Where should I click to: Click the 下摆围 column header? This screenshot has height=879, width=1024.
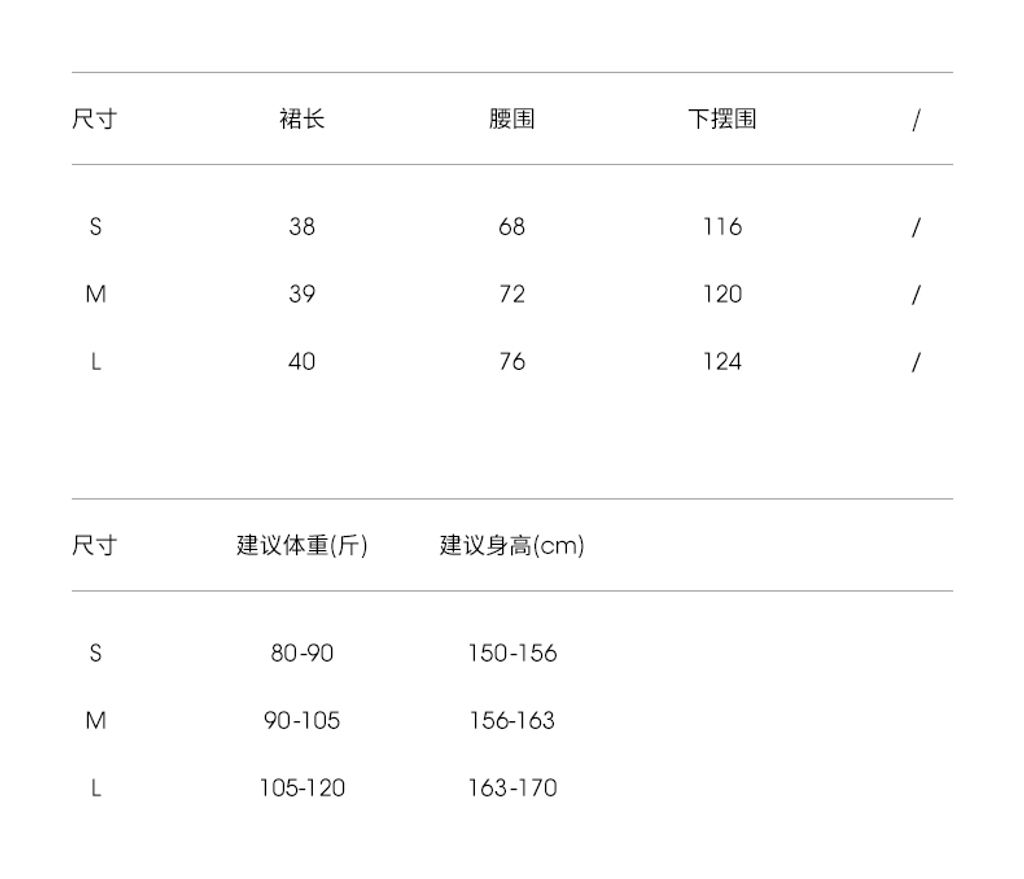point(722,119)
